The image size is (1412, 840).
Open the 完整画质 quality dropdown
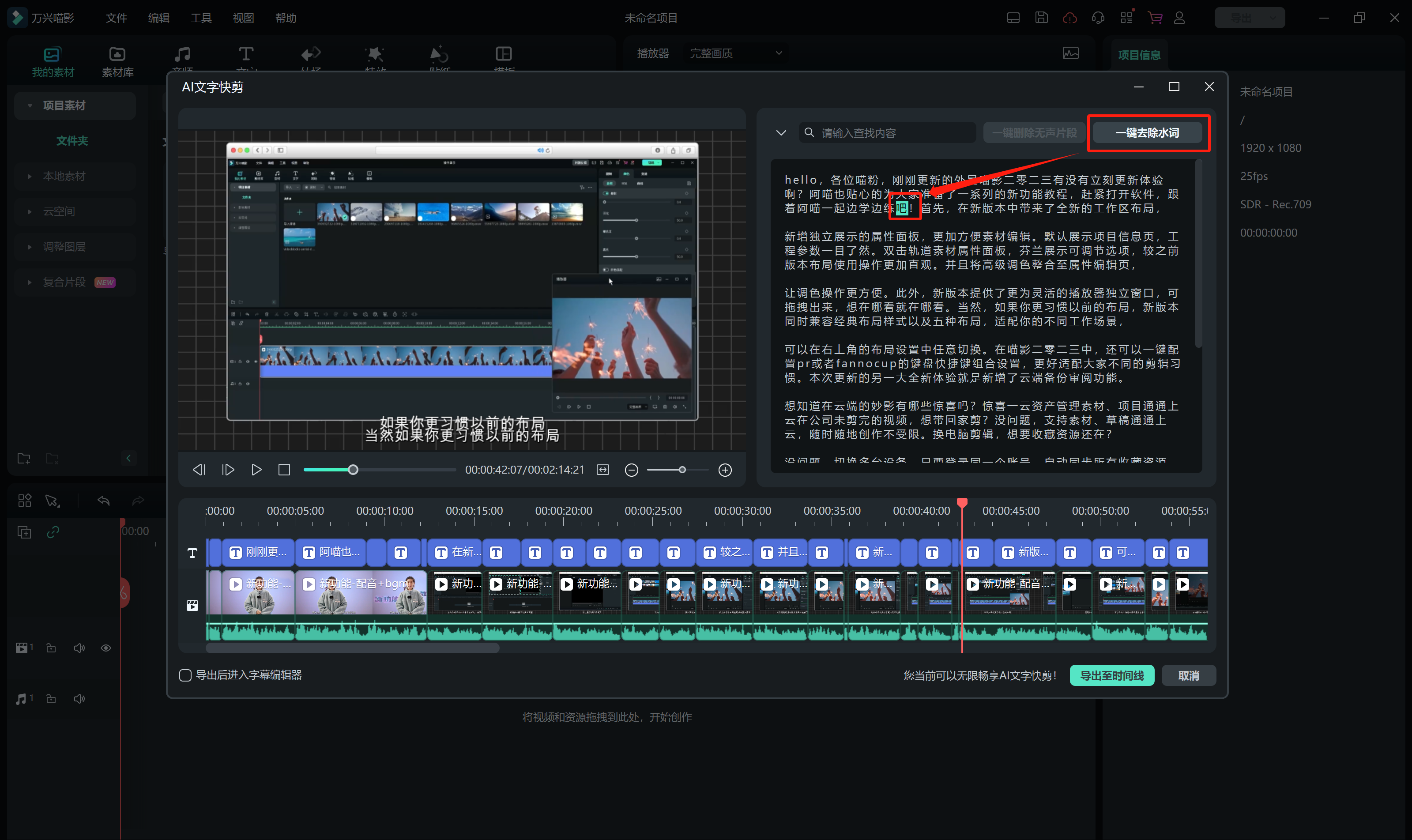click(736, 53)
